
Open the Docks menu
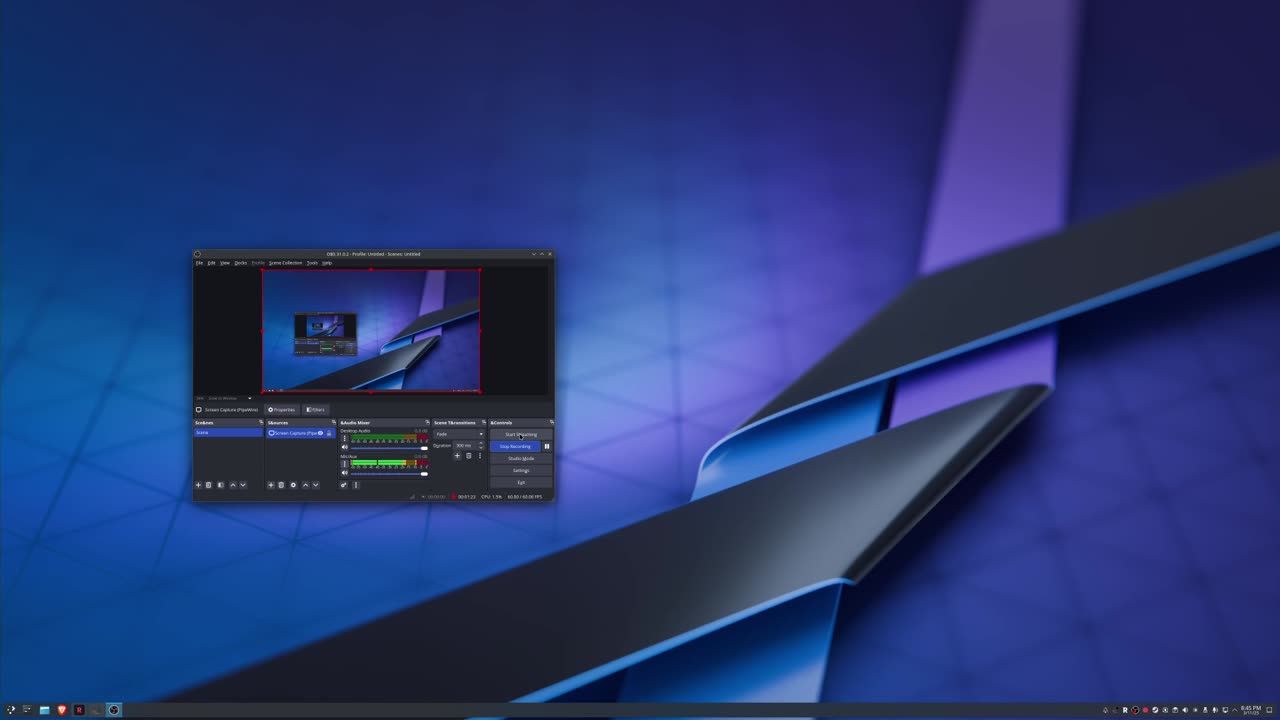241,263
